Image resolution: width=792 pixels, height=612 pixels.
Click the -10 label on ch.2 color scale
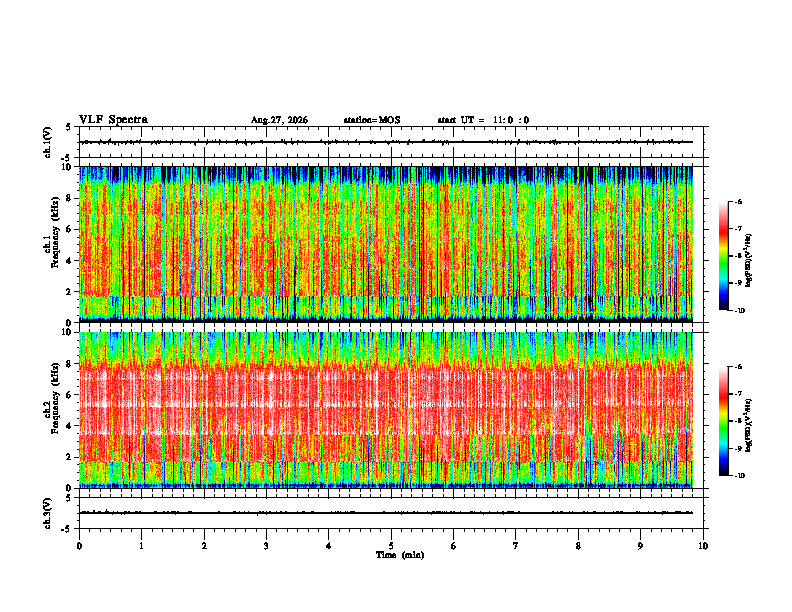739,475
